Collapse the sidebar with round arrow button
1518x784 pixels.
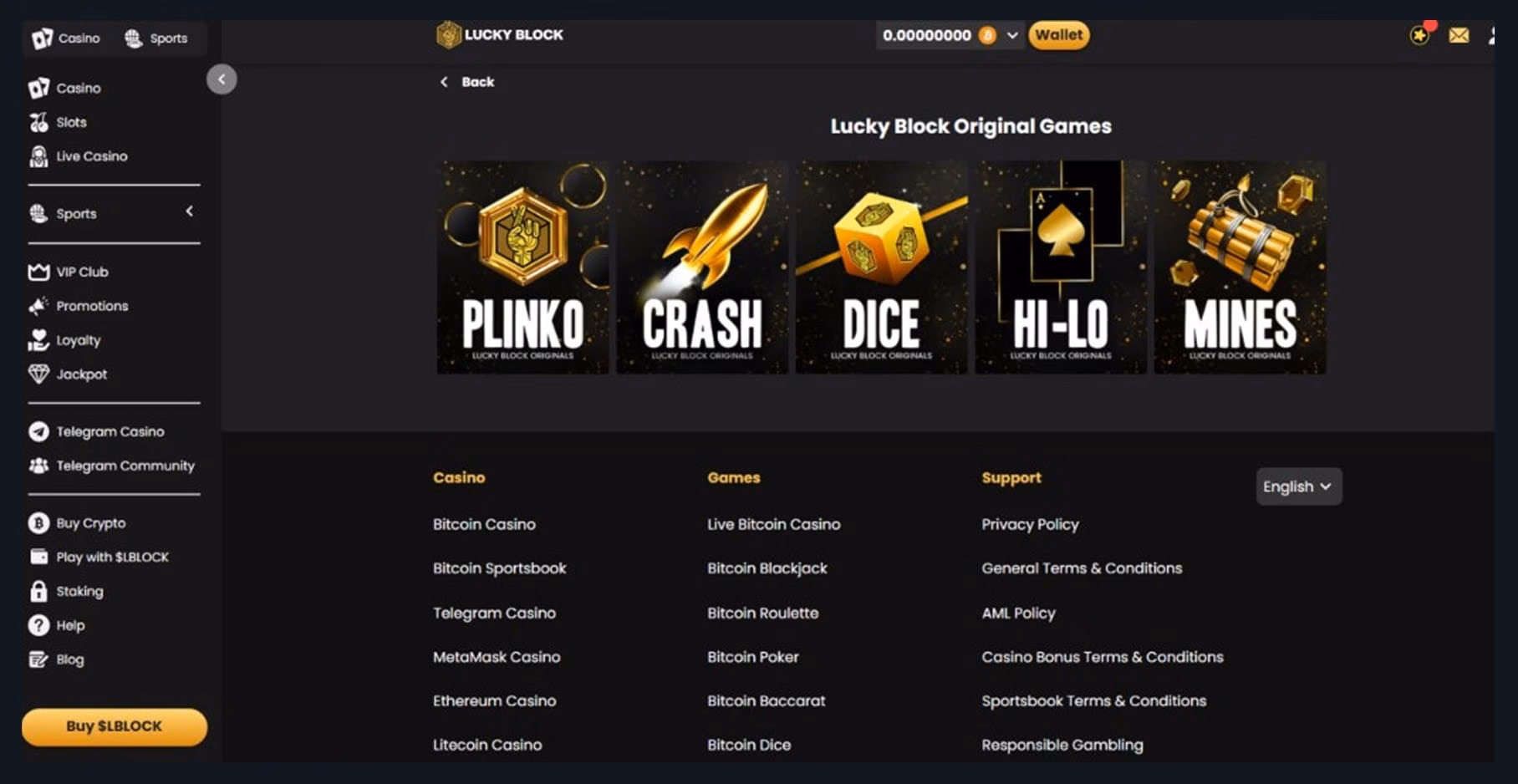click(x=222, y=79)
